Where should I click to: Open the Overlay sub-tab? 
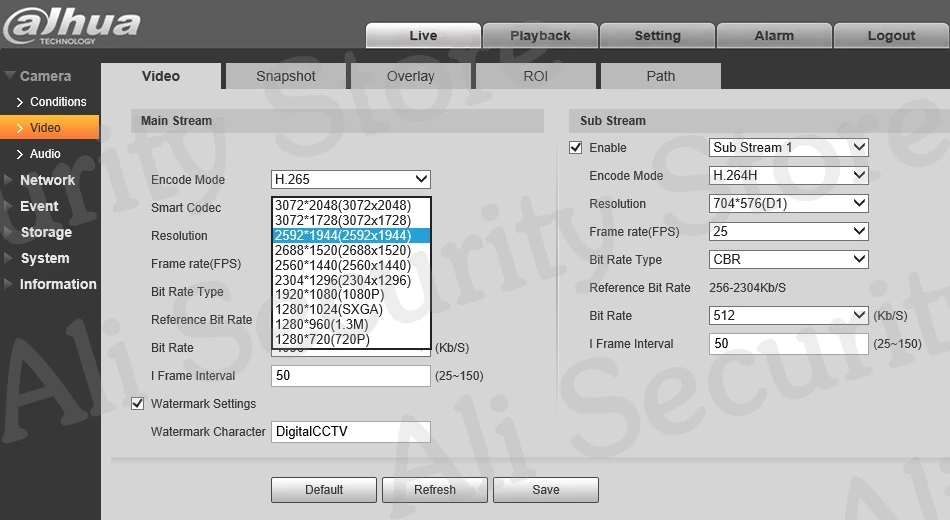tap(410, 76)
